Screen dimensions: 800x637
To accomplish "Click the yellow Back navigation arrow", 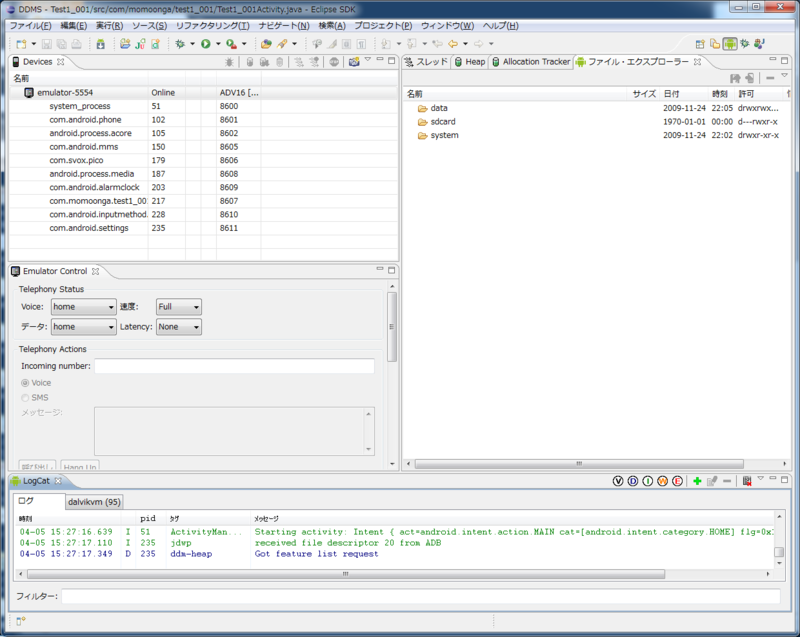I will (x=453, y=44).
